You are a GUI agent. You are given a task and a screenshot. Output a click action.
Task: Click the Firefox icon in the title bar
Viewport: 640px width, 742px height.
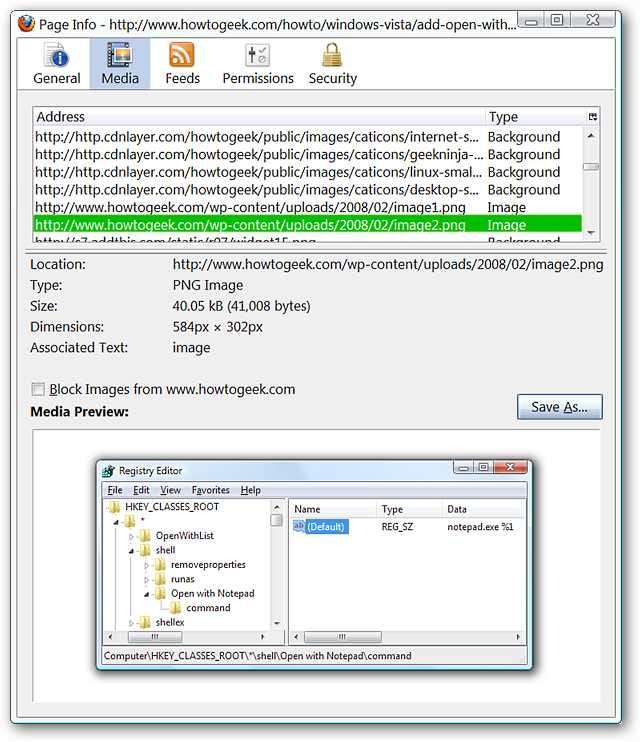coord(27,24)
